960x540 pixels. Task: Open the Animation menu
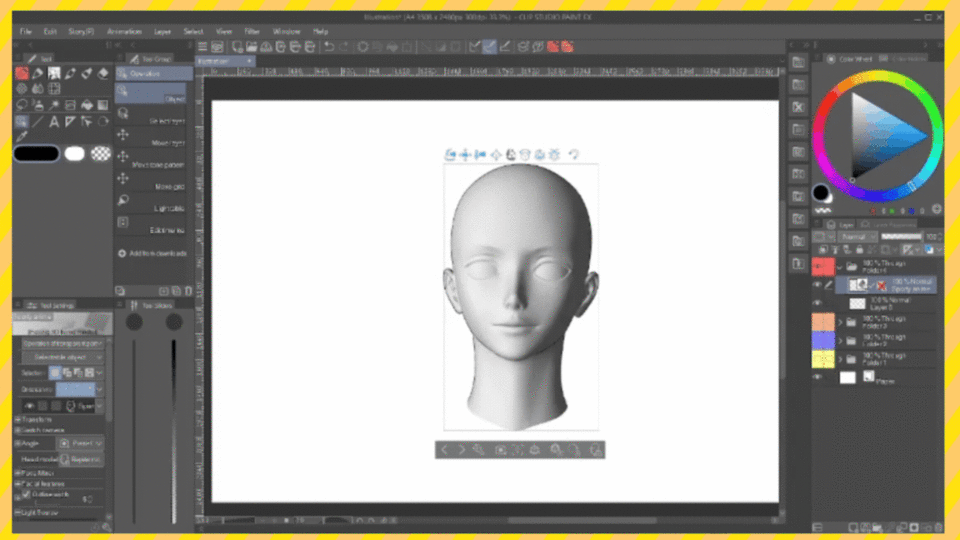point(124,31)
